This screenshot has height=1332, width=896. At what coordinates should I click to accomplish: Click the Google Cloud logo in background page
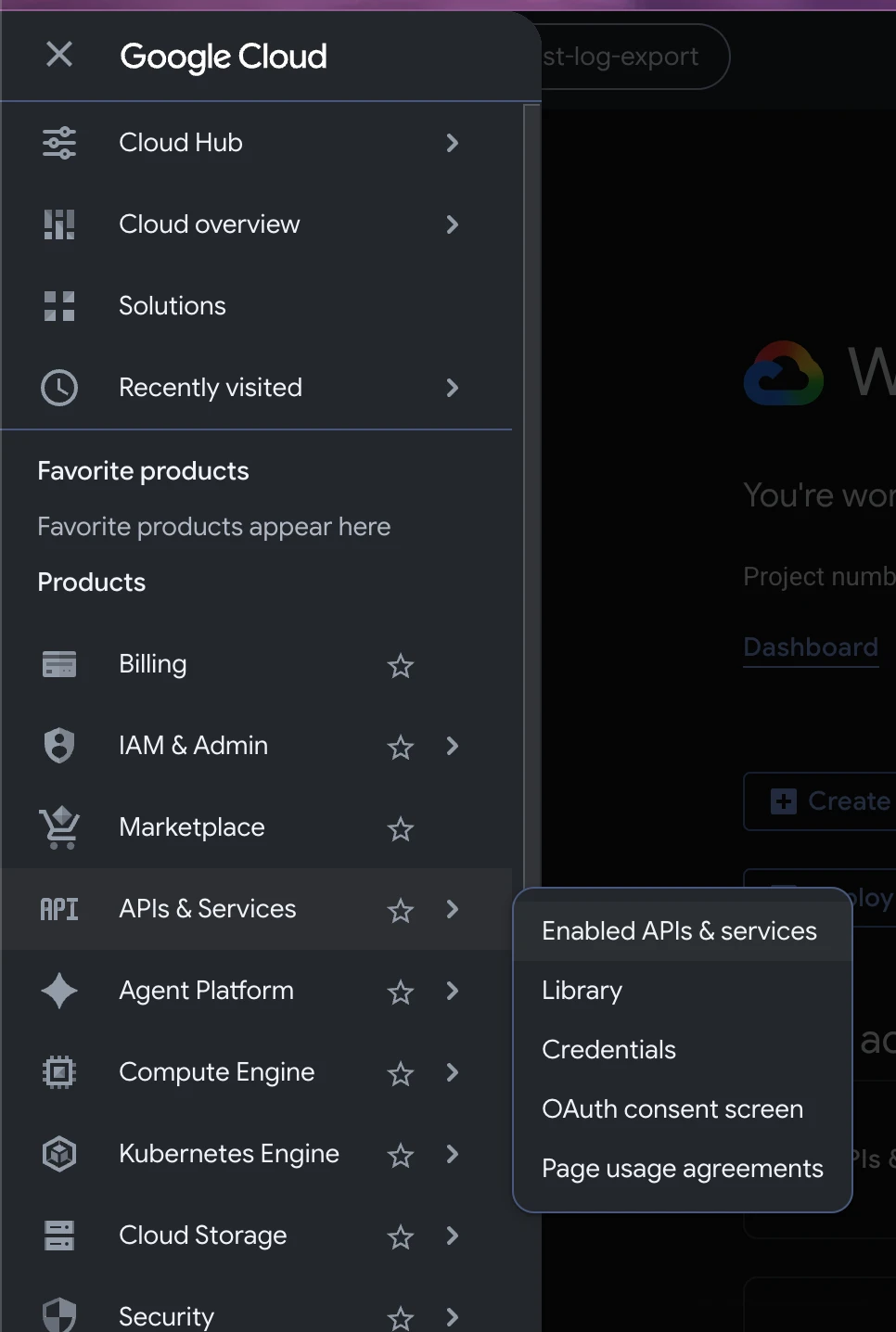point(784,373)
